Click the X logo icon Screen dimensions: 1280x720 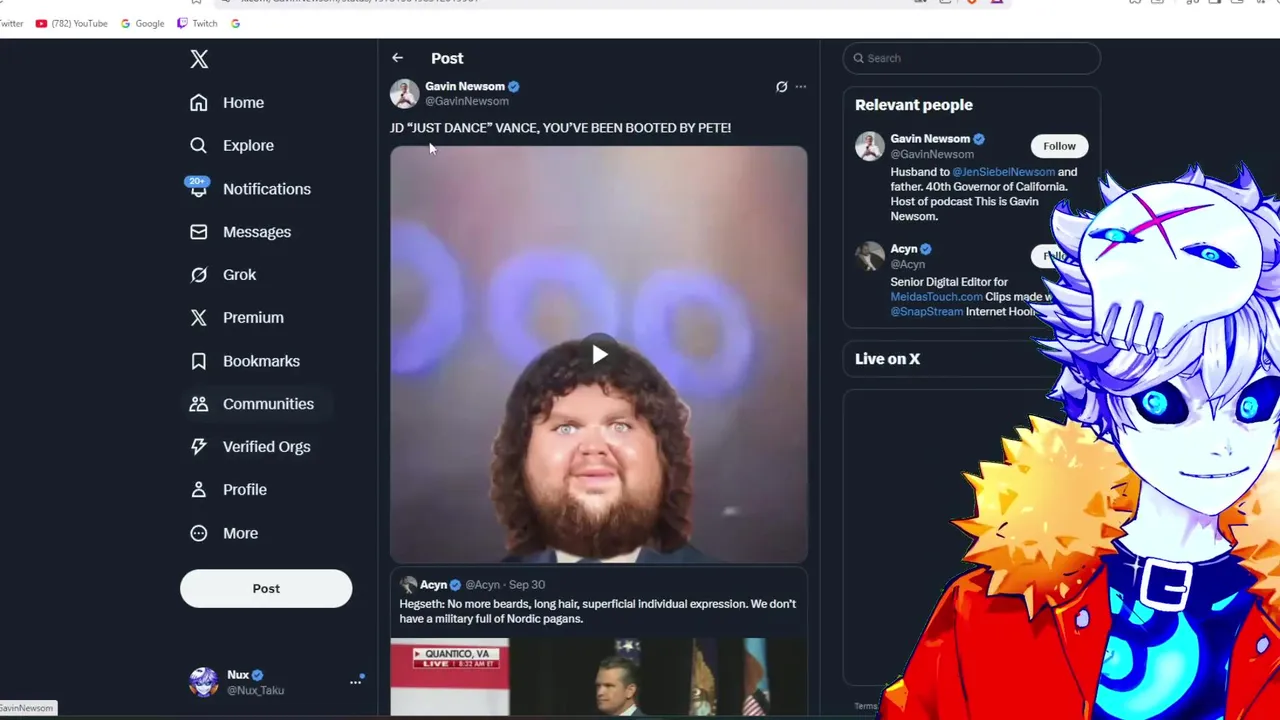click(199, 59)
